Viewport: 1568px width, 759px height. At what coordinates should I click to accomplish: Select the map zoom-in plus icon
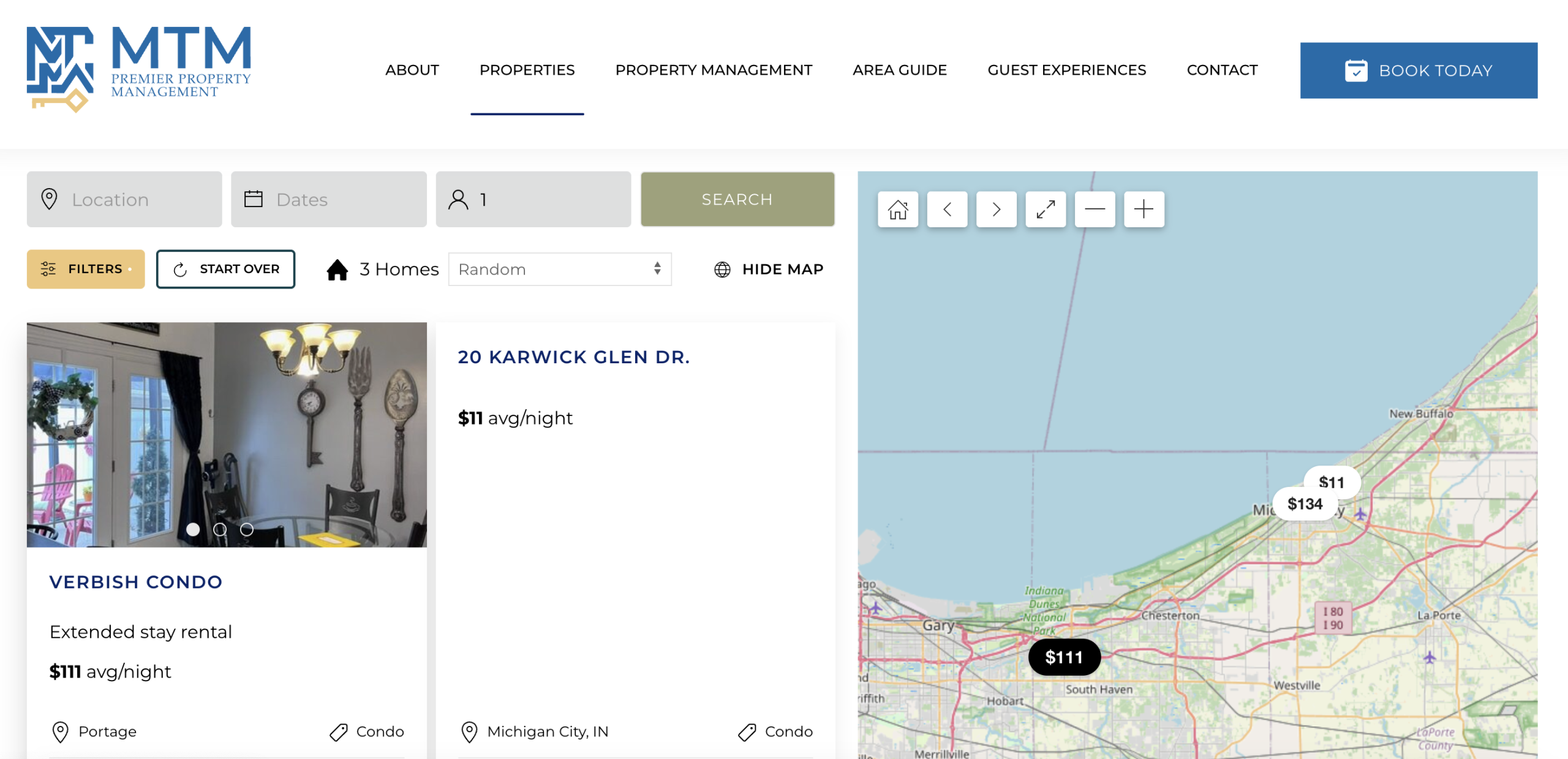[1143, 209]
